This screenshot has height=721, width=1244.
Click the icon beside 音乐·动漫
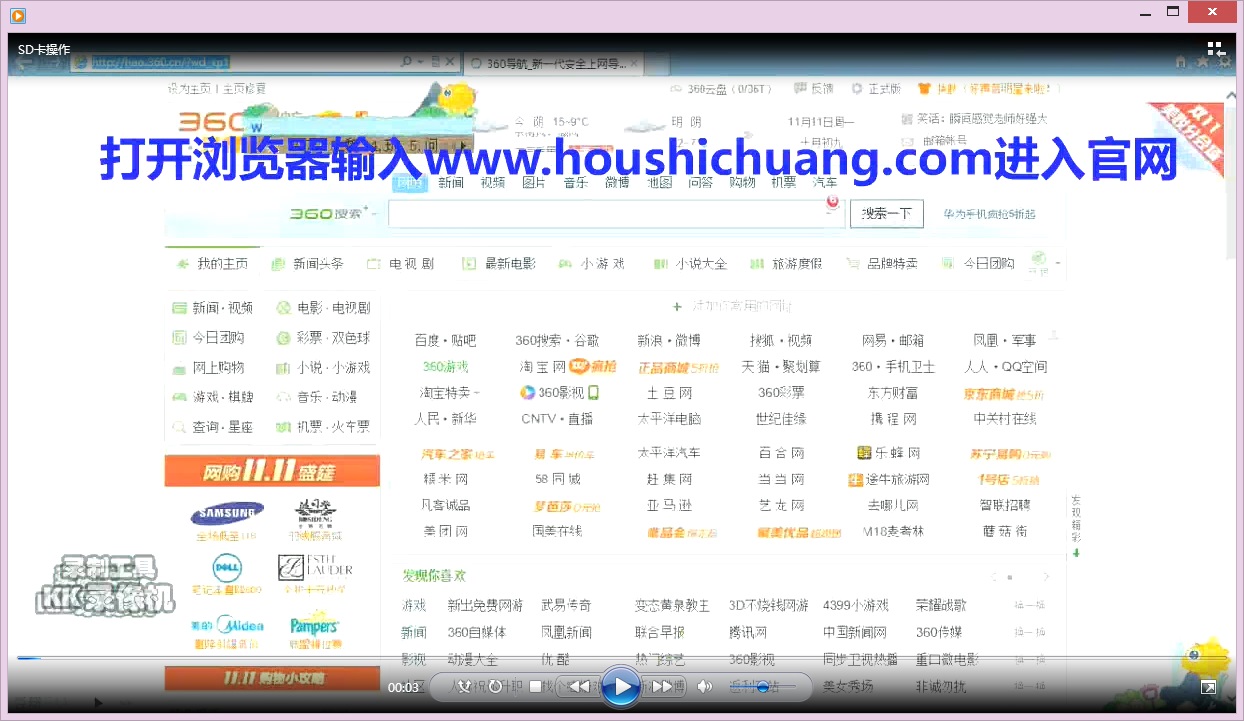click(x=284, y=397)
